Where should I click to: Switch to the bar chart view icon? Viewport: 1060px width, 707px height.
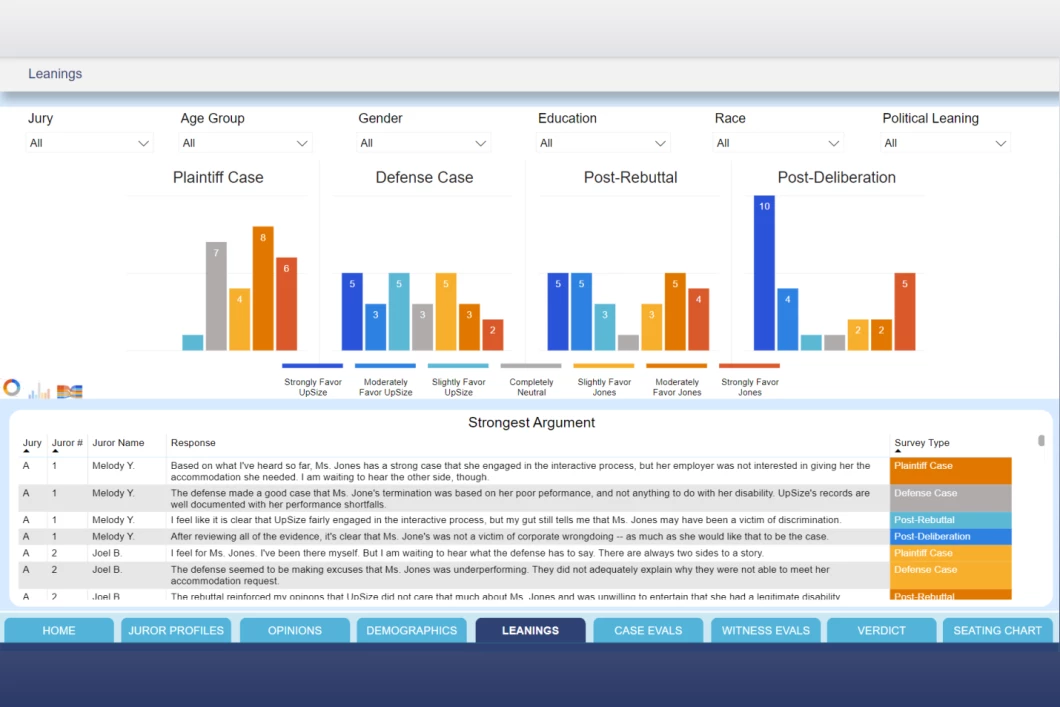coord(39,391)
